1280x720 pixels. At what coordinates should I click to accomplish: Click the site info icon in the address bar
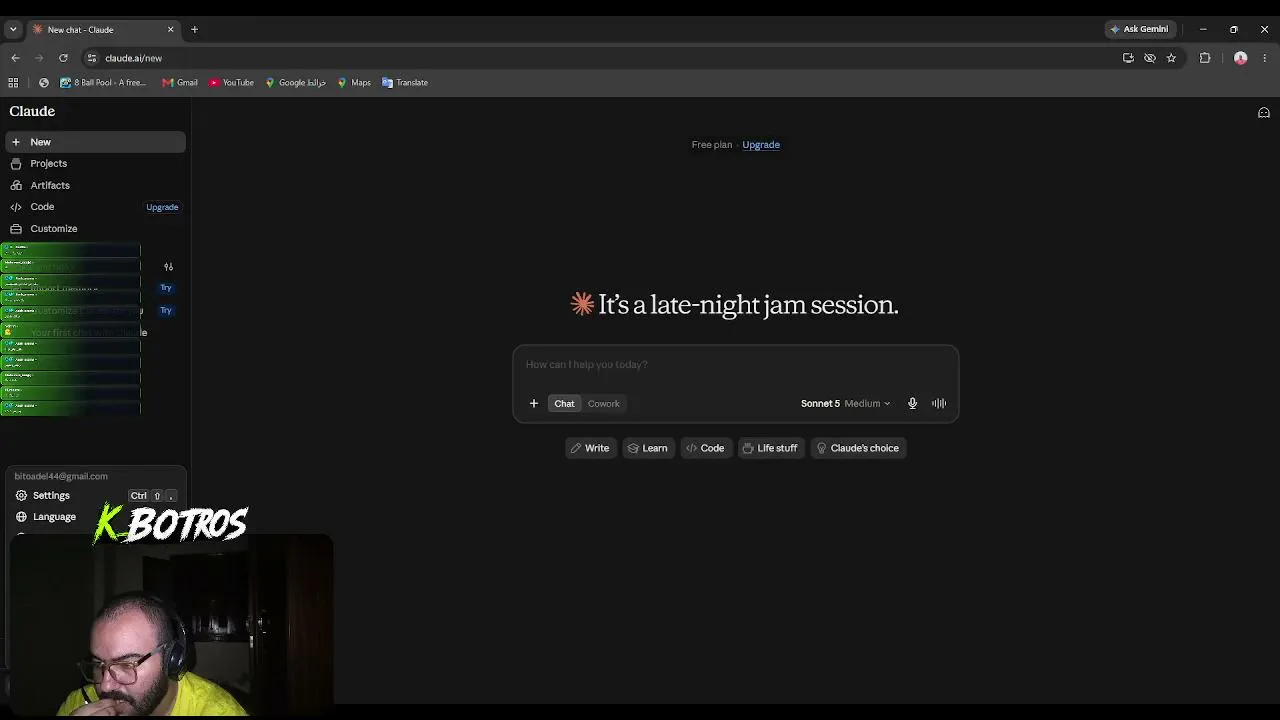click(92, 58)
